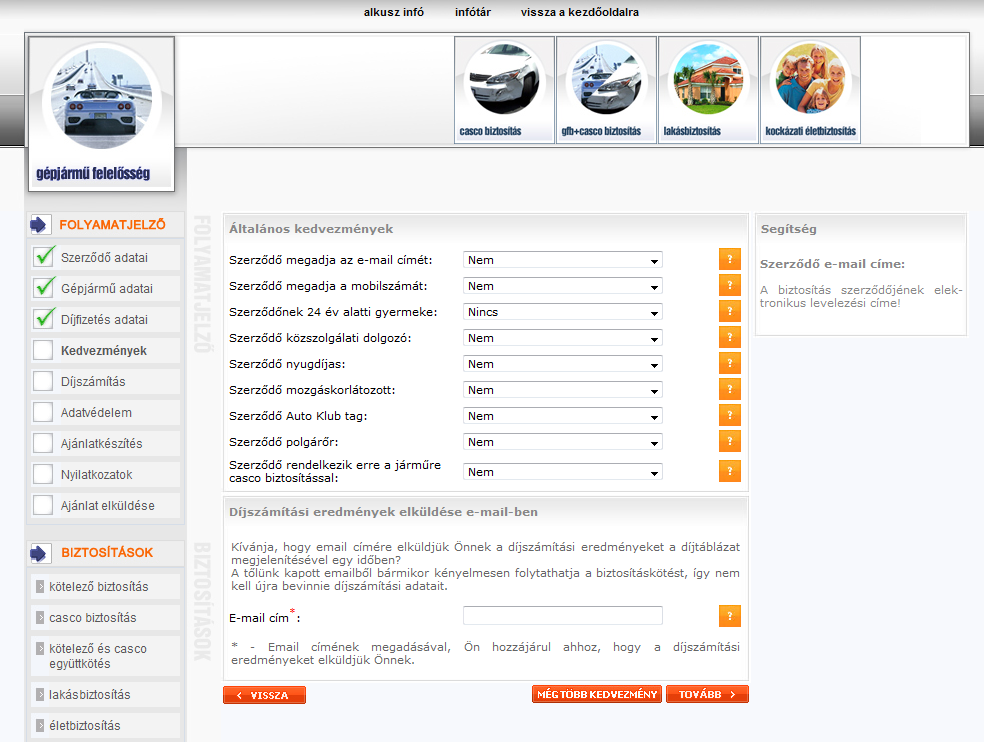984x742 pixels.
Task: Open infótár top menu
Action: [x=473, y=12]
